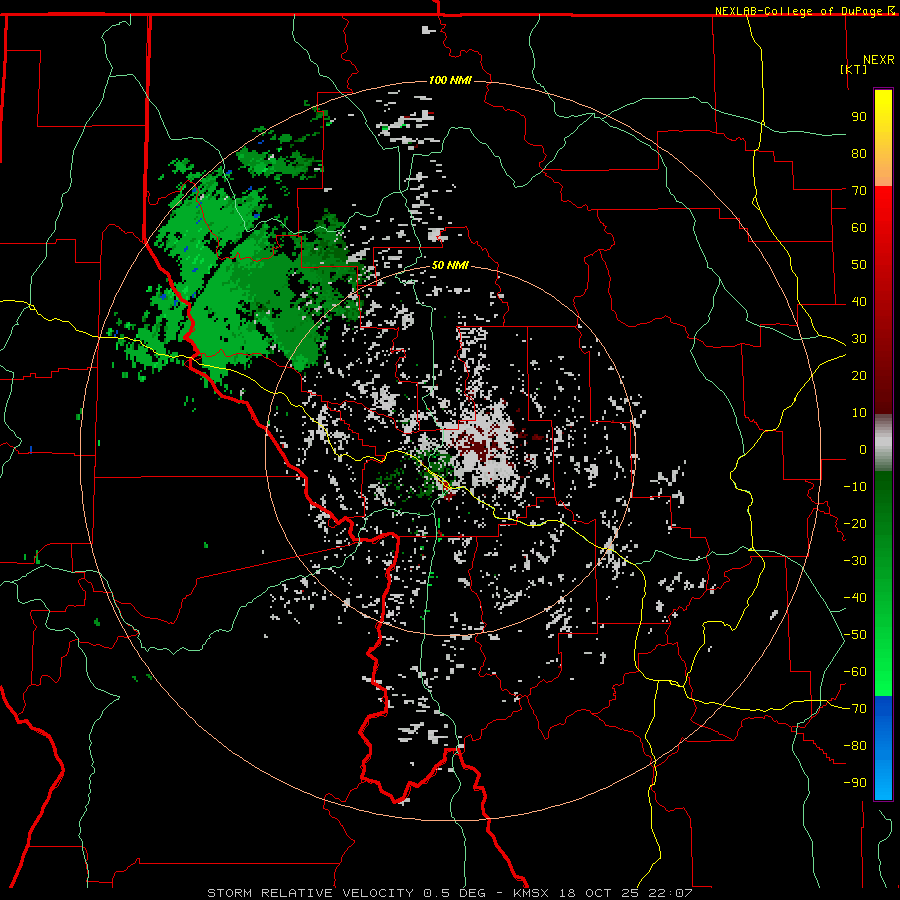
Task: Click the 0.5 DEG elevation text
Action: coord(455,893)
